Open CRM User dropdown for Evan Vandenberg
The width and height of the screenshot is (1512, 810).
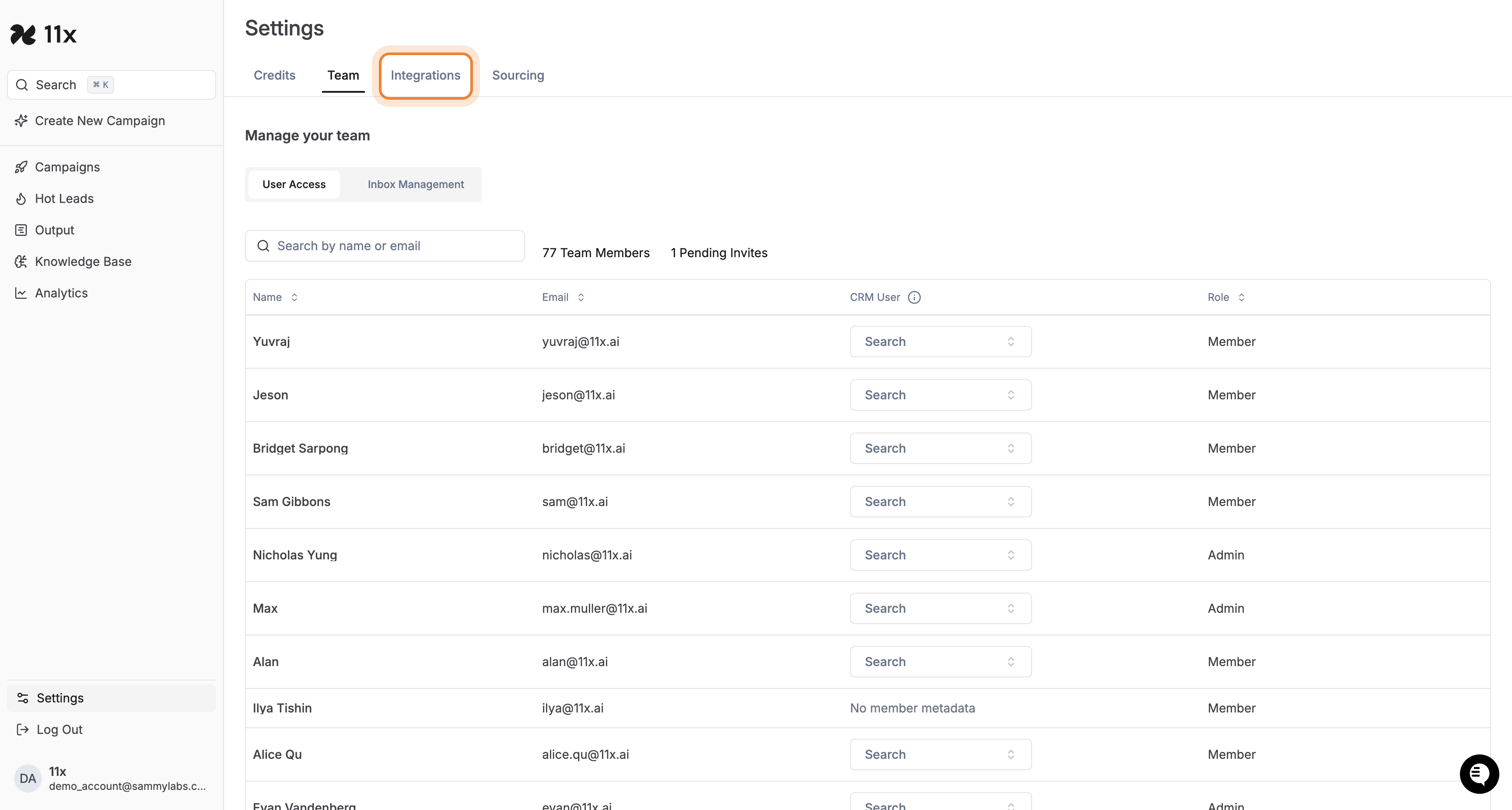[x=940, y=802]
